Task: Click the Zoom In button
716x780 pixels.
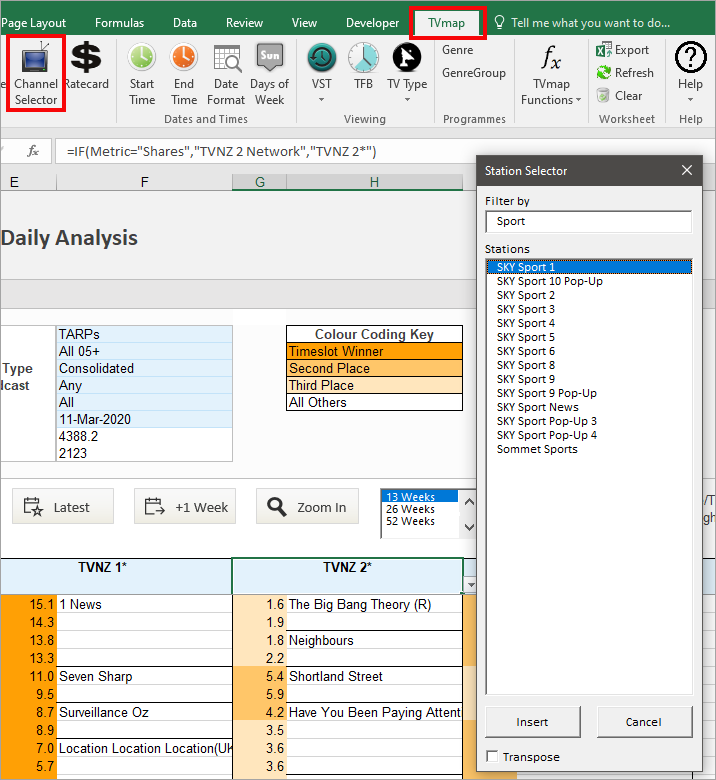Action: [x=307, y=506]
